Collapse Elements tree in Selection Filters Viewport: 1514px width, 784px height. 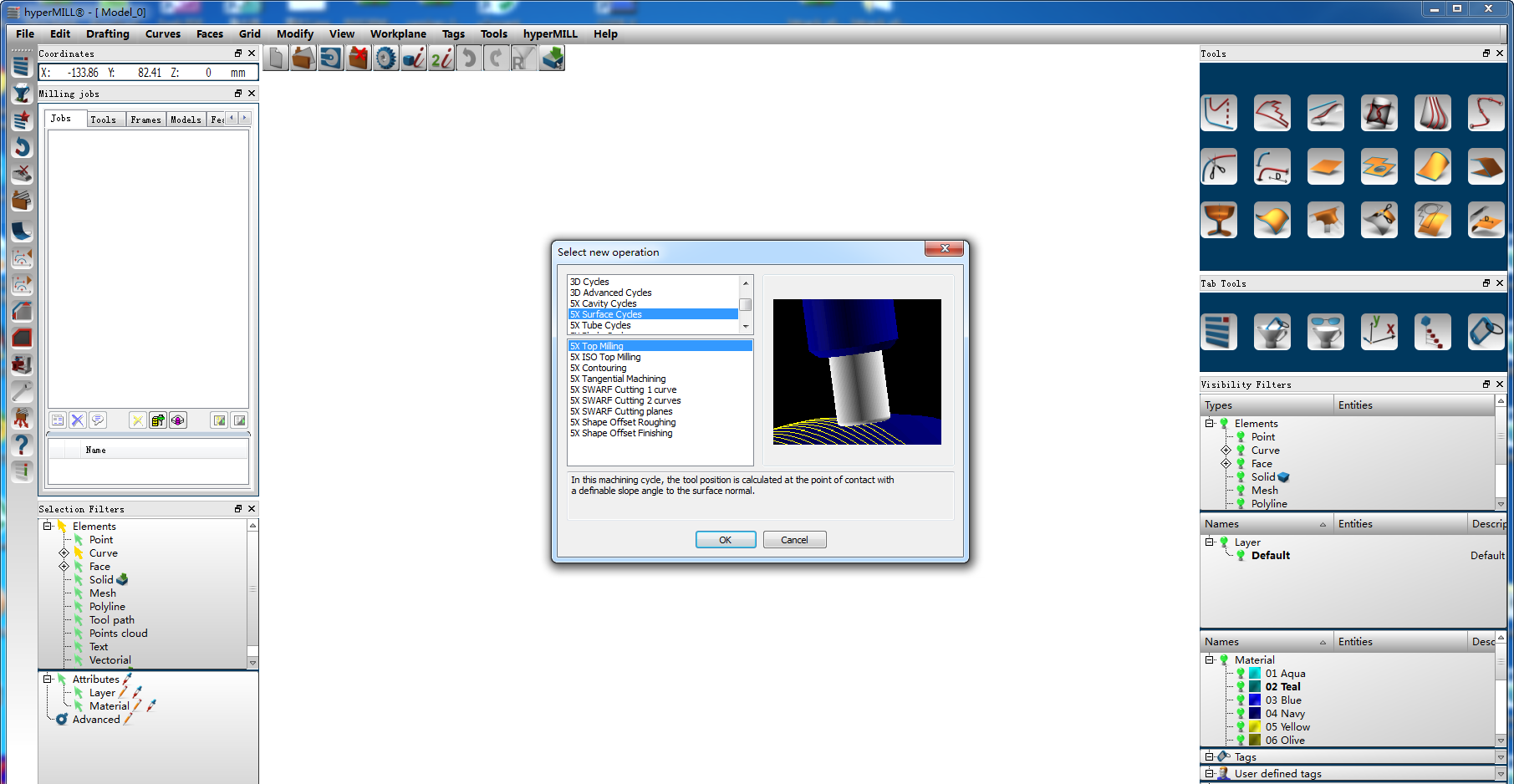48,526
